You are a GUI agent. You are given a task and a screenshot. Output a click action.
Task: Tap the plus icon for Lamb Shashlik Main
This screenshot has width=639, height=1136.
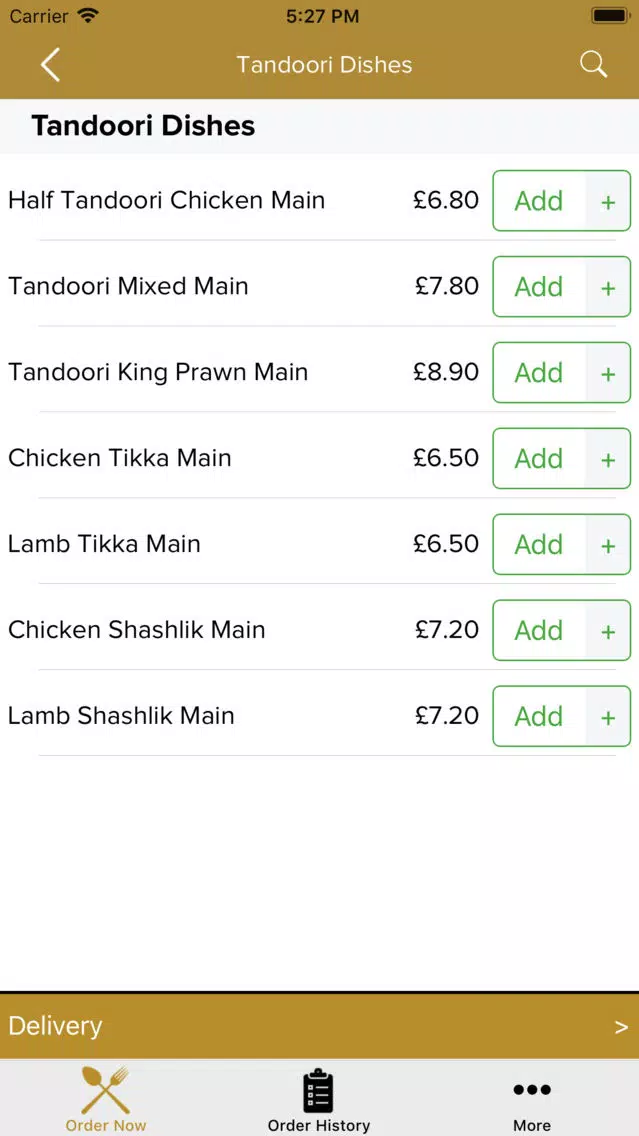(608, 717)
